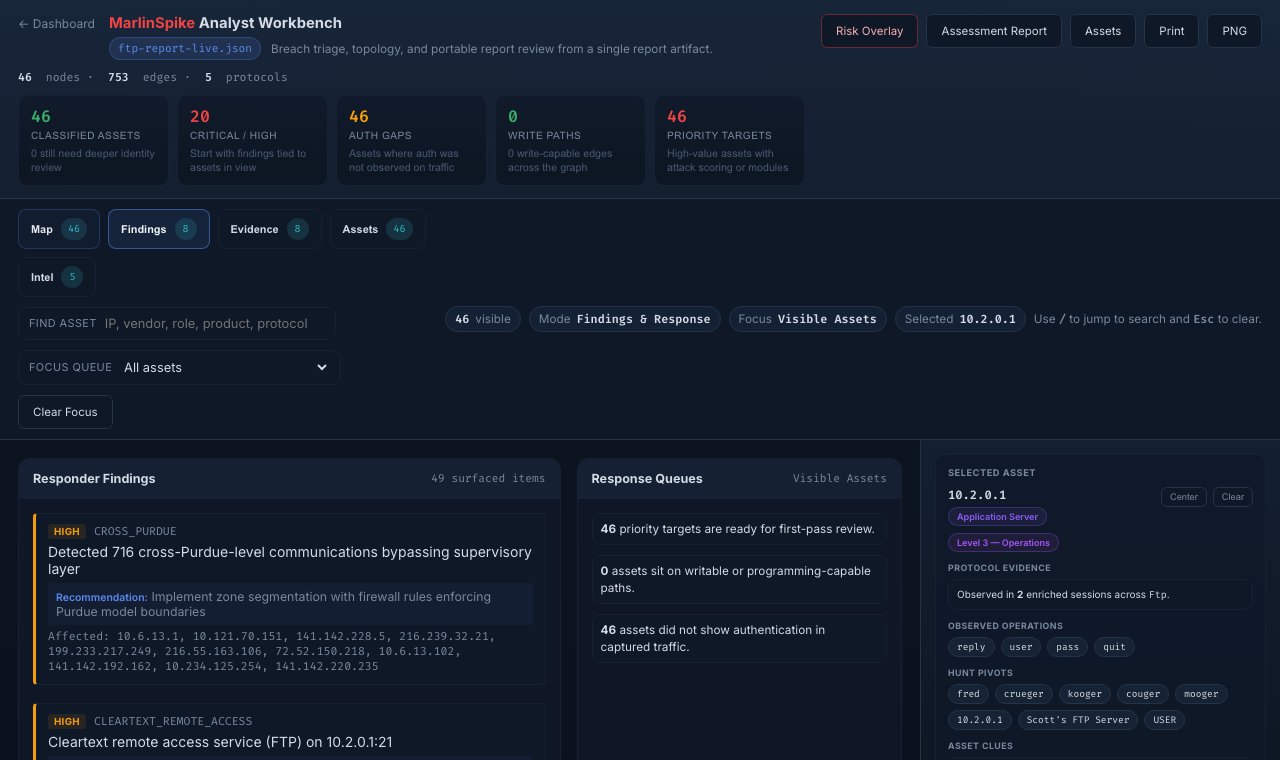The height and width of the screenshot is (760, 1280).
Task: Open the Scott's FTP Server hunt pivot
Action: click(x=1077, y=719)
